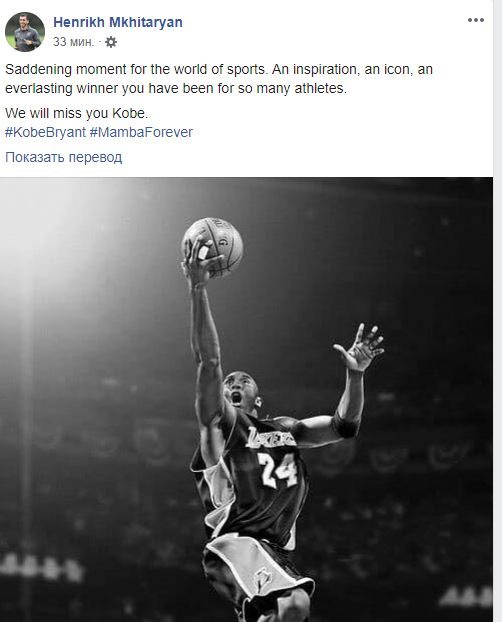Open the post options three-dots menu
Image resolution: width=502 pixels, height=622 pixels.
[x=475, y=20]
